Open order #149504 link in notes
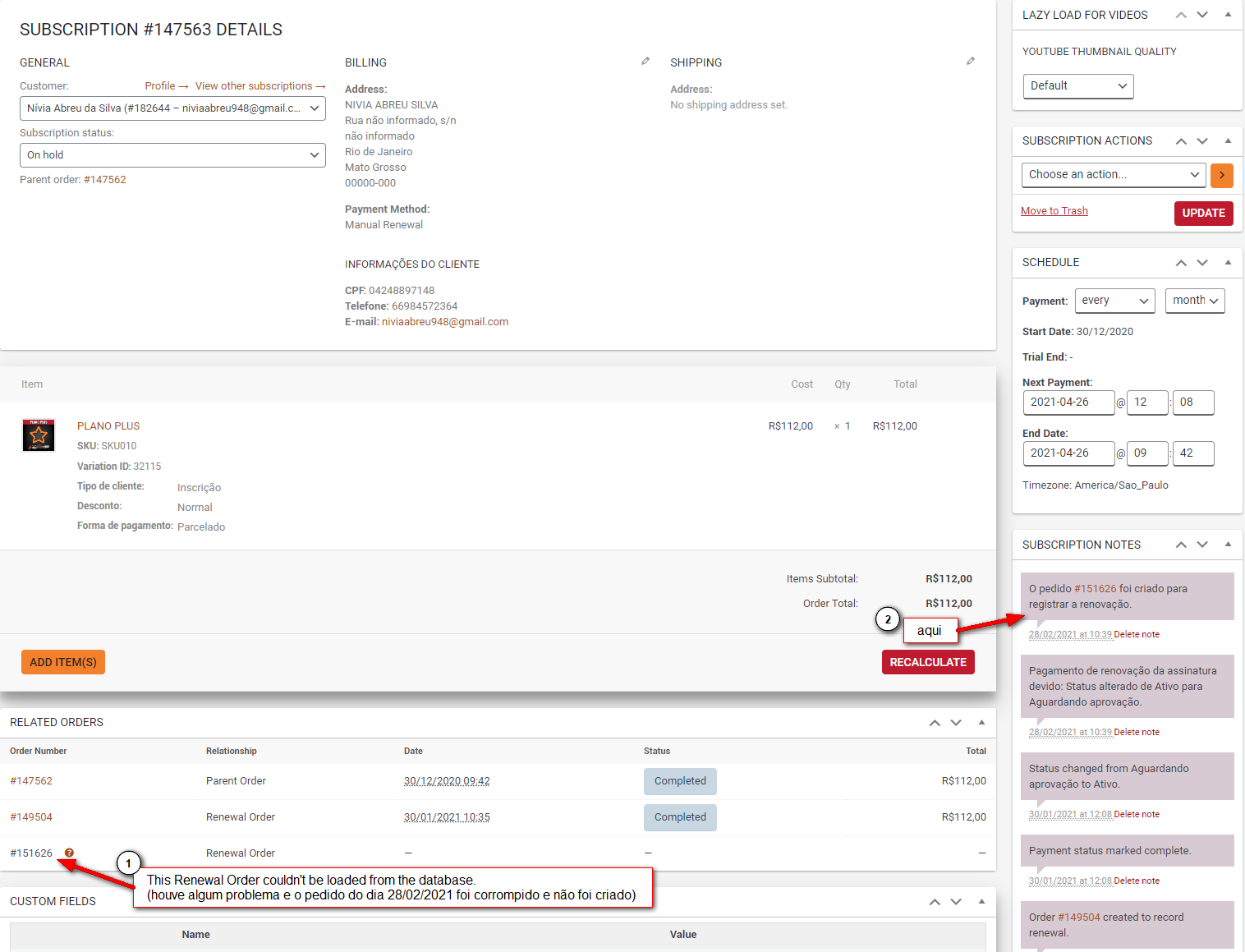The height and width of the screenshot is (952, 1245). coord(1079,918)
